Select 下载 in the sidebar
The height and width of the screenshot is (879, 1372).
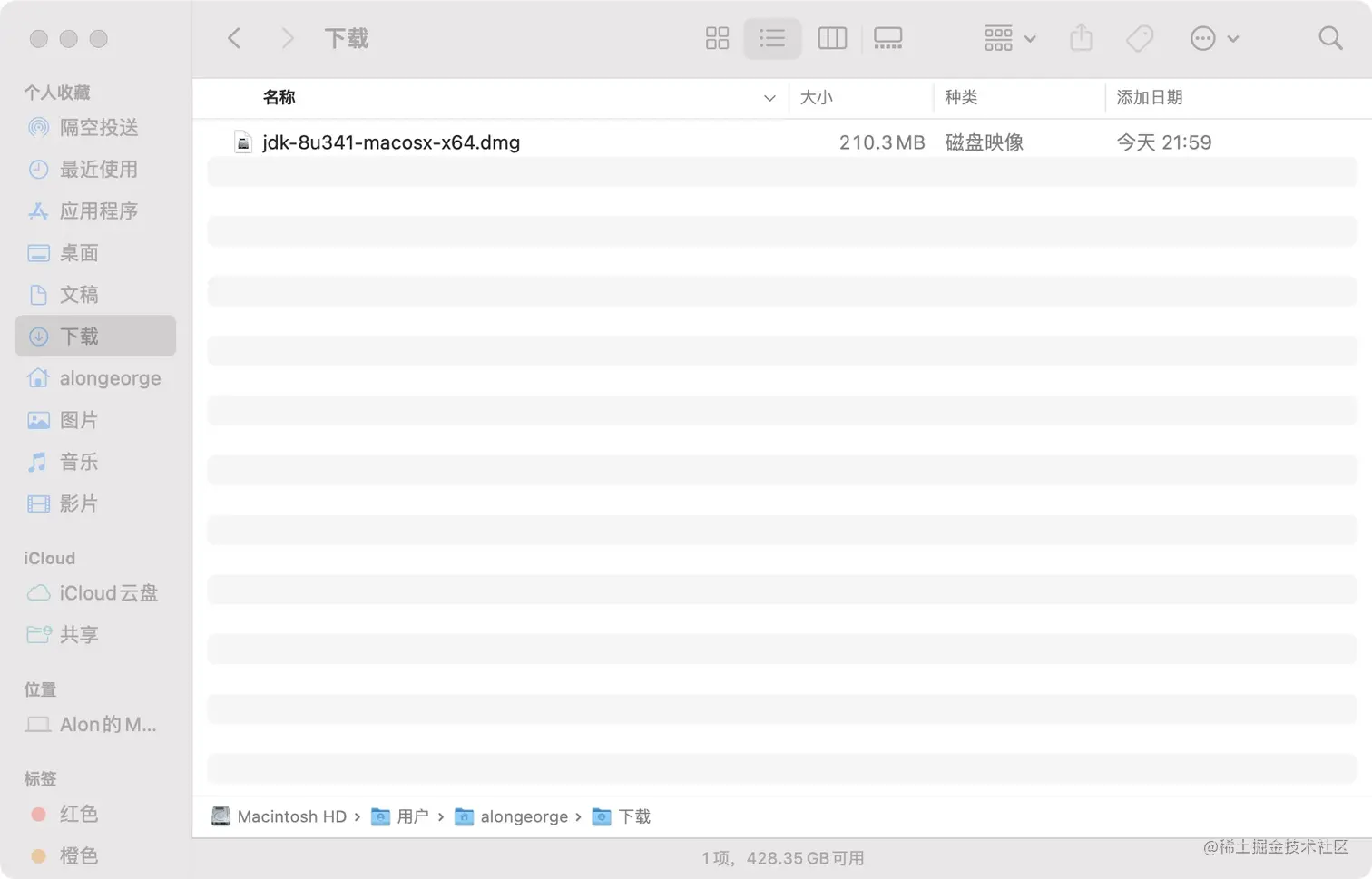click(x=95, y=337)
